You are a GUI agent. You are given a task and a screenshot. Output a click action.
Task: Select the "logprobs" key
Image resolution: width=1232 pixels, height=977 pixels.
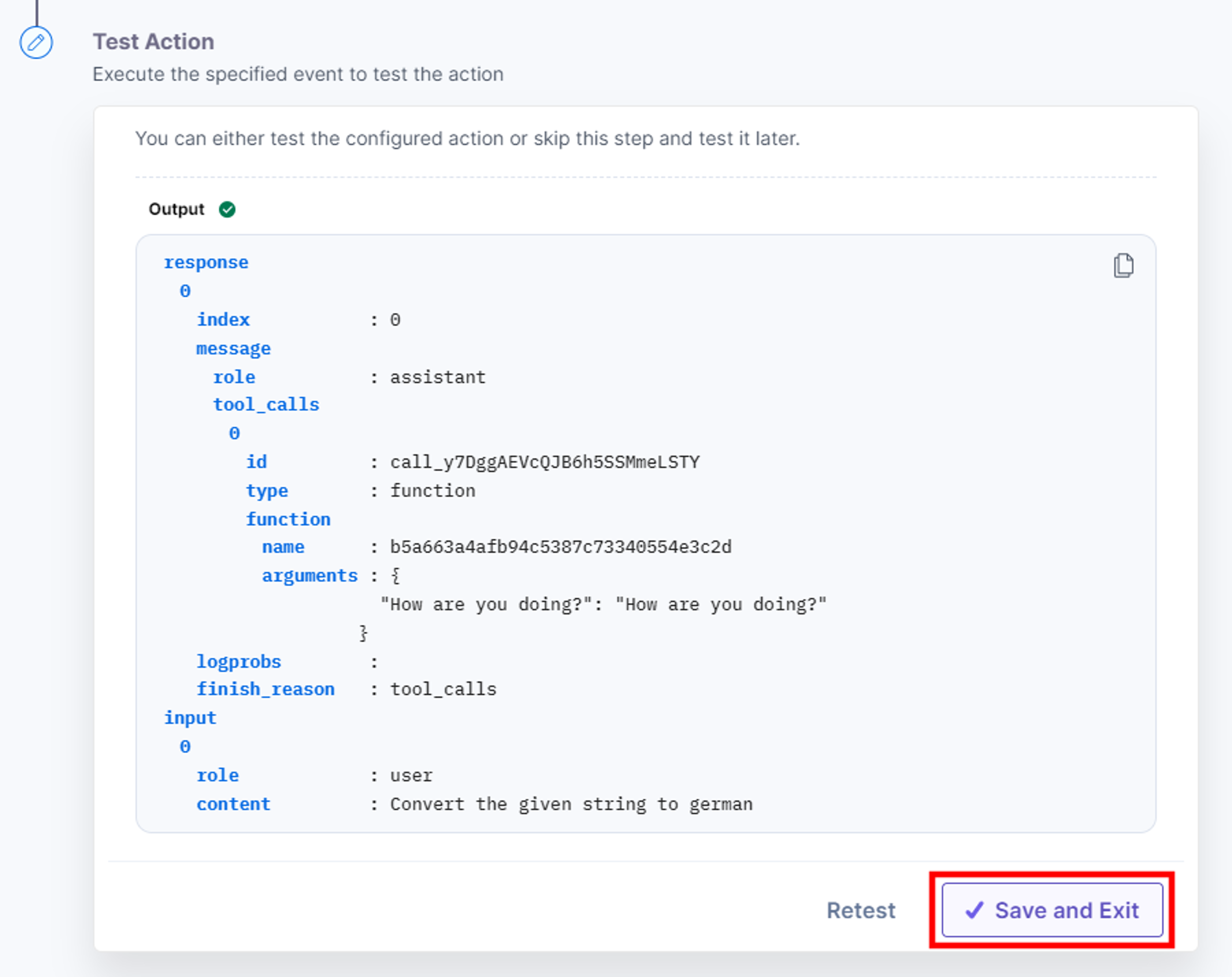pyautogui.click(x=239, y=662)
